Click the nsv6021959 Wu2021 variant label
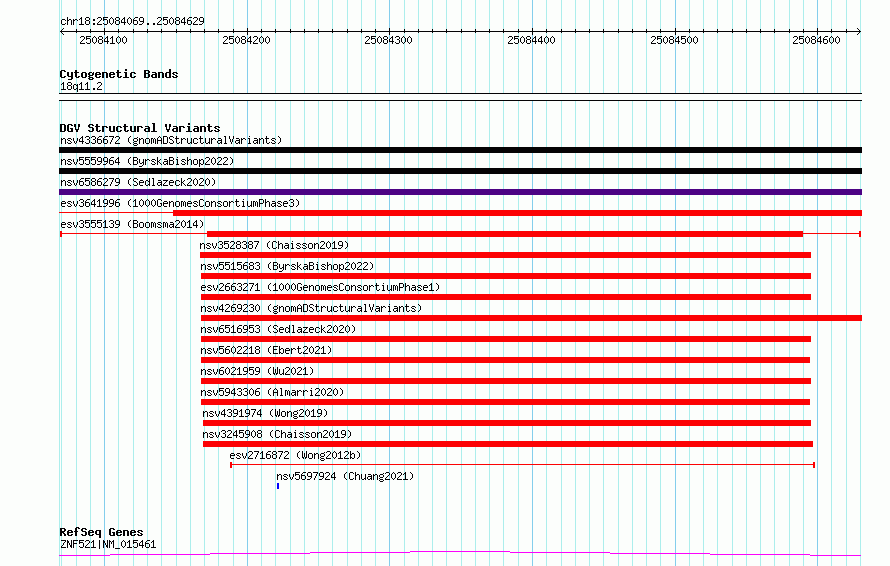This screenshot has width=890, height=566. [258, 371]
